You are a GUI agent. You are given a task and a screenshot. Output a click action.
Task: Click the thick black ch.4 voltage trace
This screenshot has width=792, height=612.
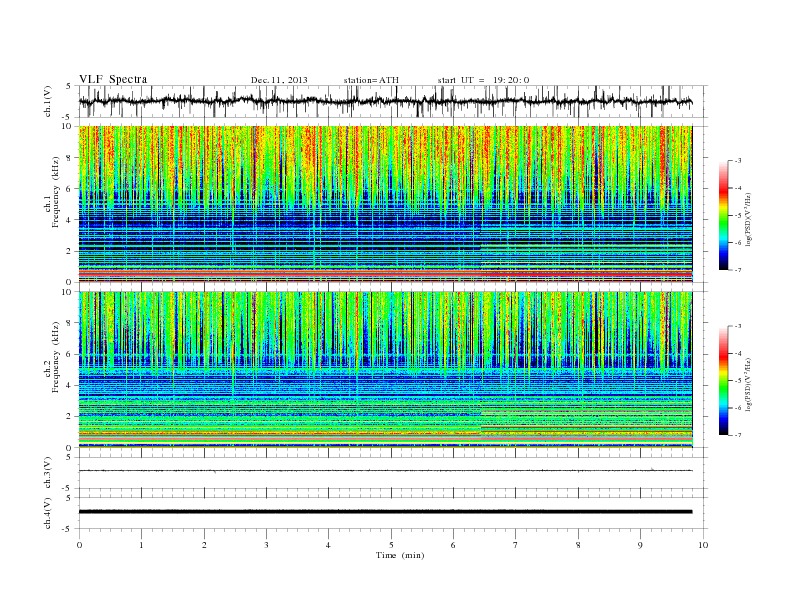(x=385, y=512)
